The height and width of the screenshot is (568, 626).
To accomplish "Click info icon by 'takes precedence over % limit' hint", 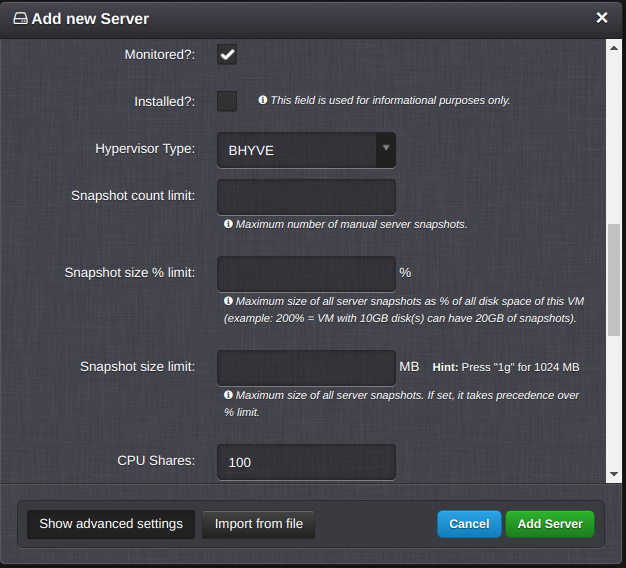I will [228, 395].
